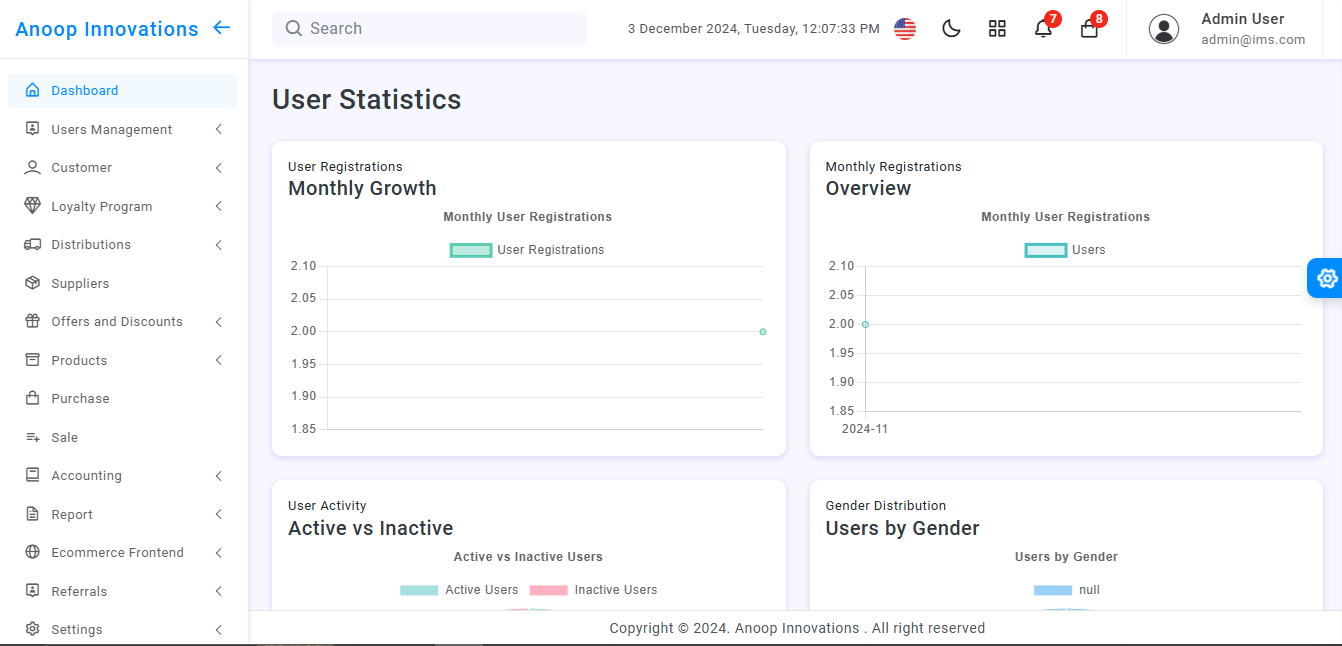
Task: Click the Anoop Innovations logo link
Action: pos(106,29)
